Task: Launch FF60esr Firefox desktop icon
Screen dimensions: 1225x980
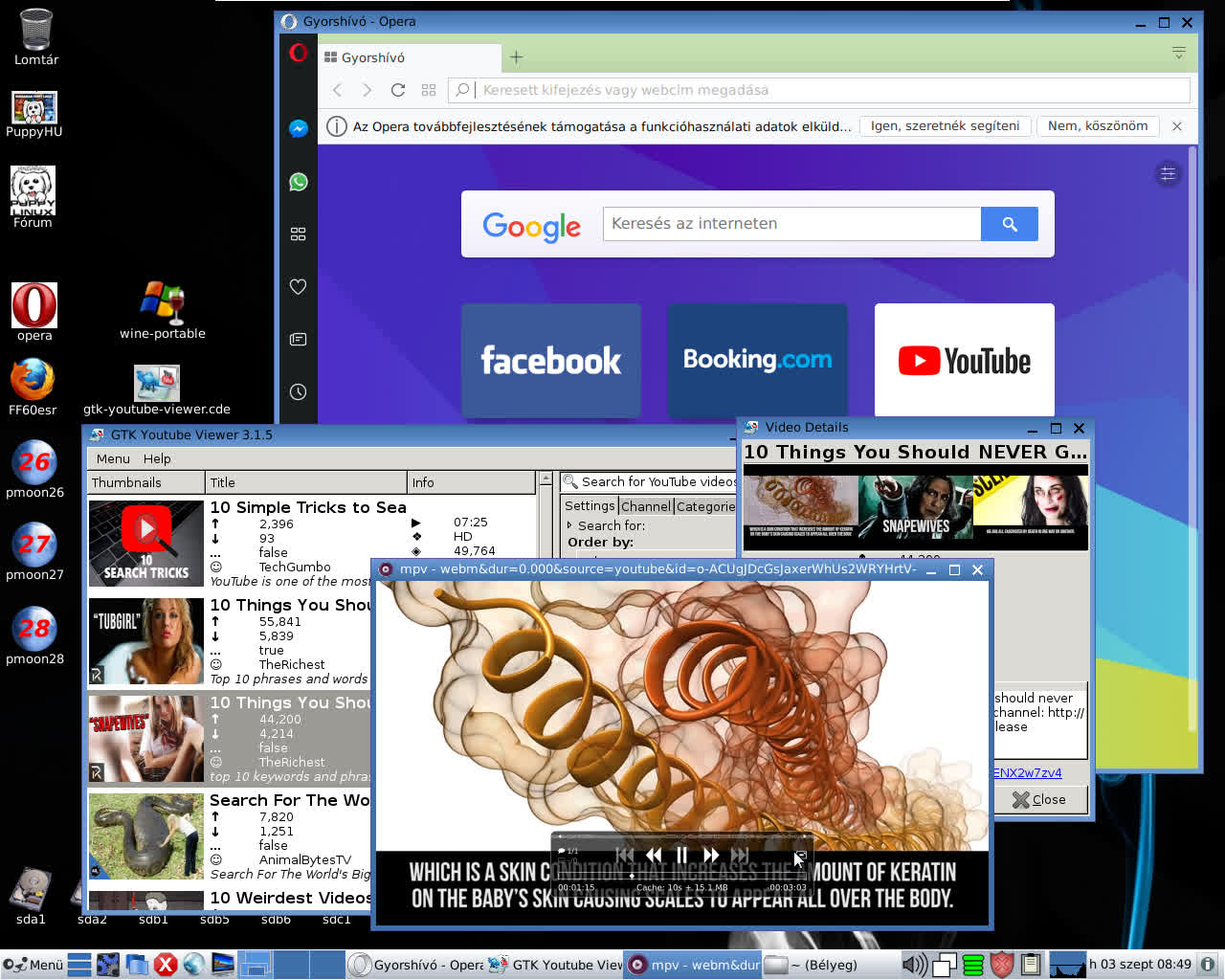Action: tap(33, 387)
